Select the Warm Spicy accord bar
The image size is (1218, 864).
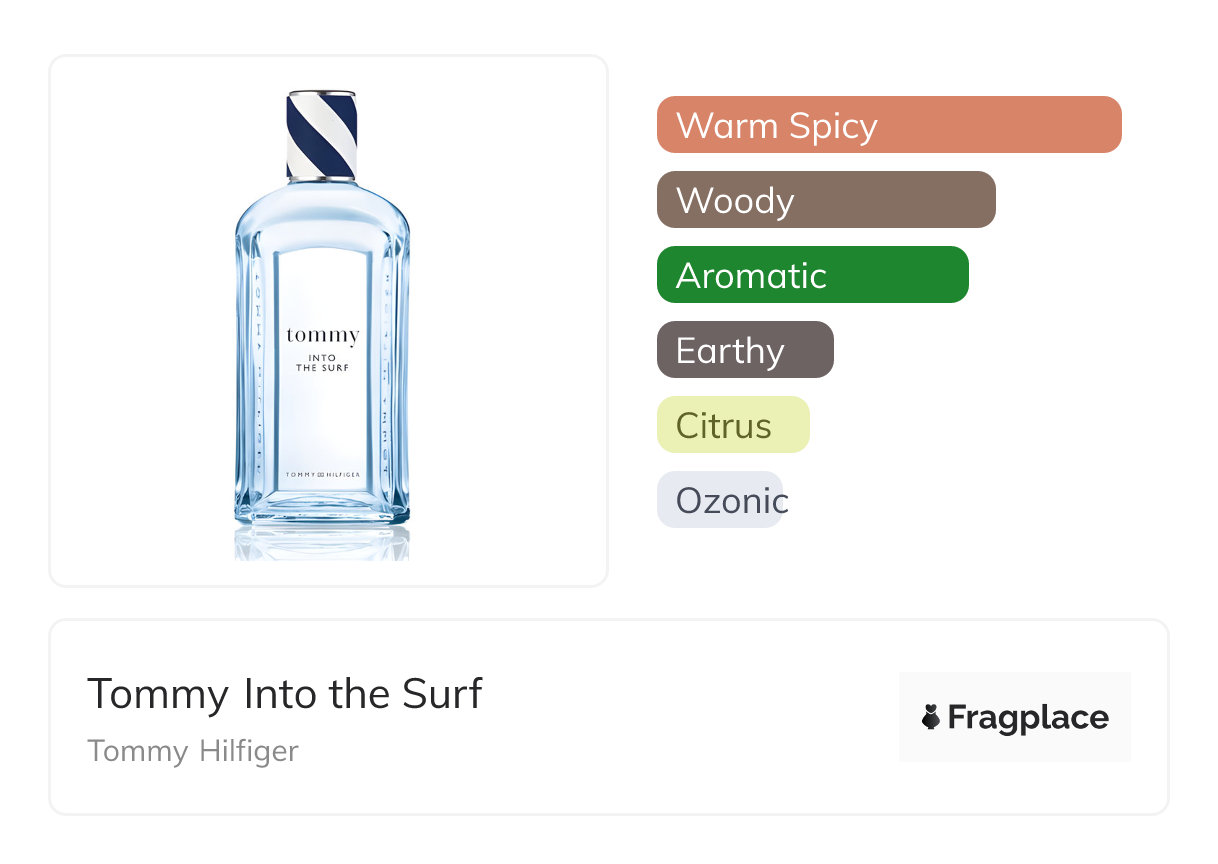888,125
